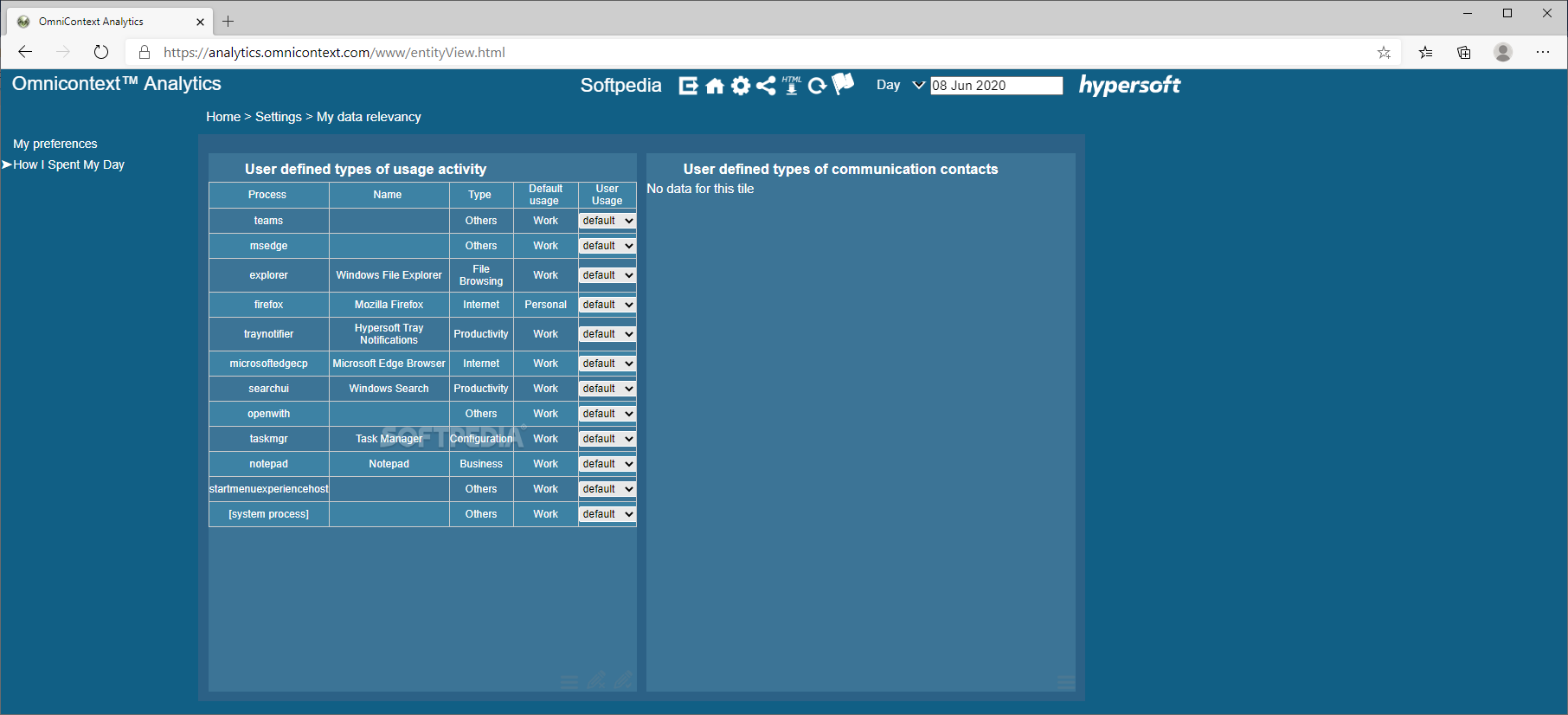Reload the page with browser refresh
Screen dimensions: 1568x715
[x=101, y=52]
